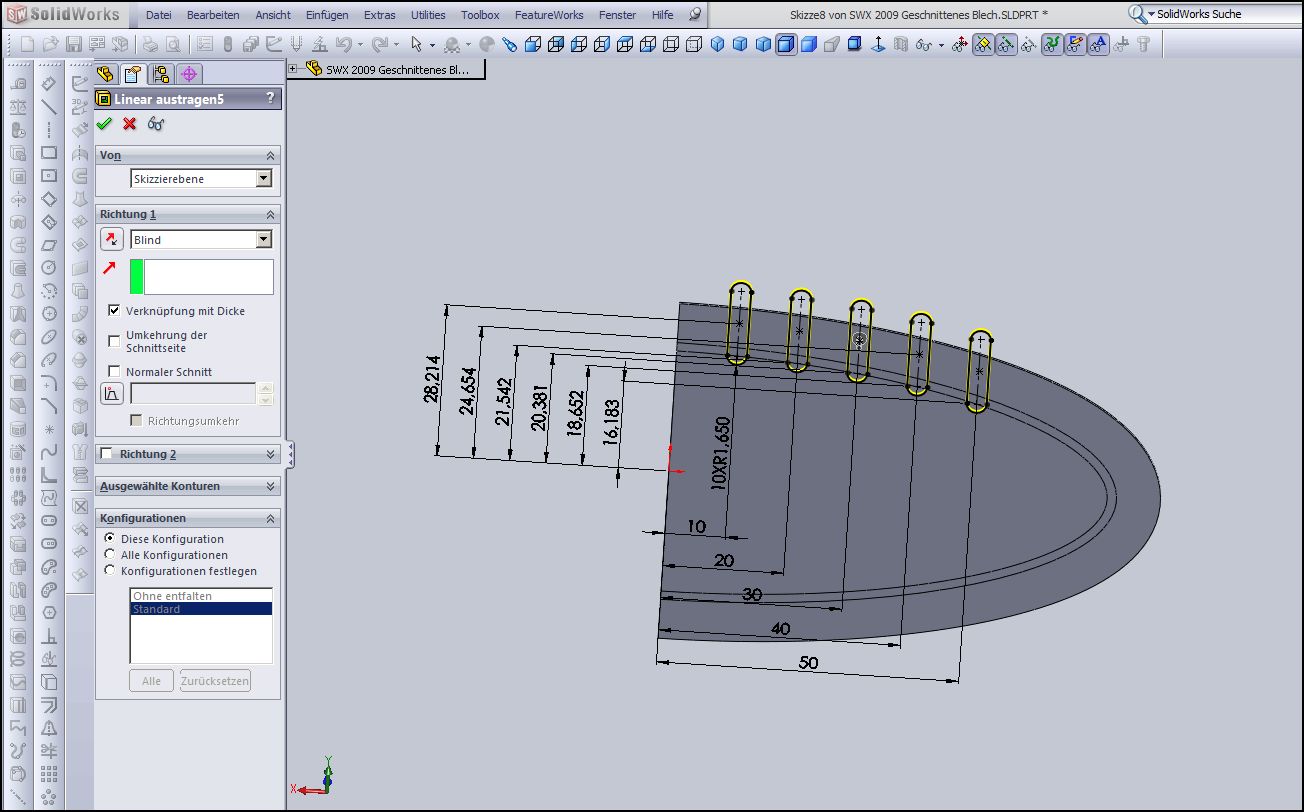Check the Normaler Schnitt option

coord(114,372)
